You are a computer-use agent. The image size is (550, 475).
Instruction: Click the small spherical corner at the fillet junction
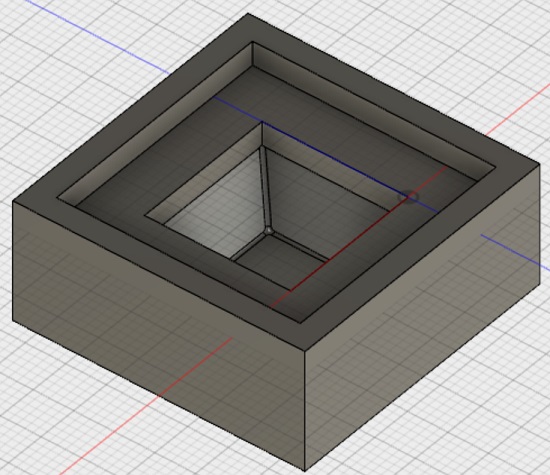point(269,230)
